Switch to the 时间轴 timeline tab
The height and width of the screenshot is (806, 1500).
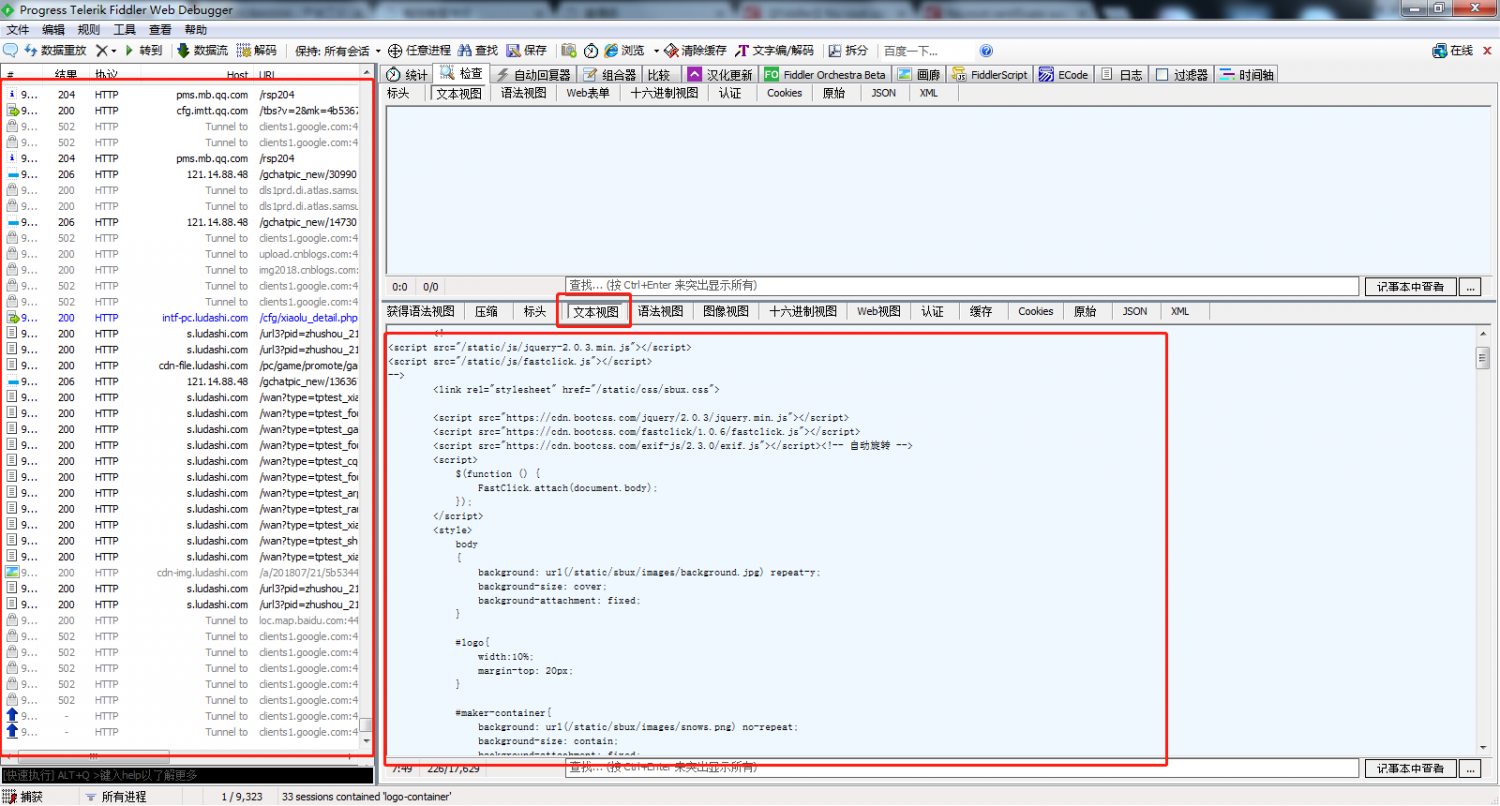click(1246, 75)
